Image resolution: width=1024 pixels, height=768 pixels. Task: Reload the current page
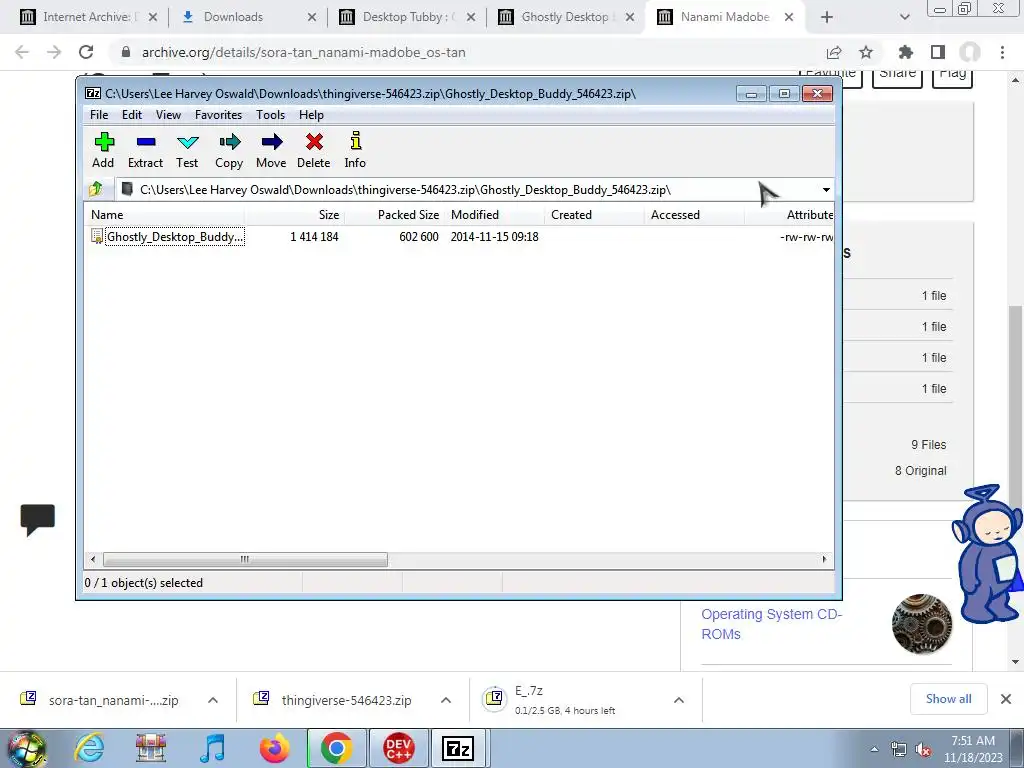point(86,52)
